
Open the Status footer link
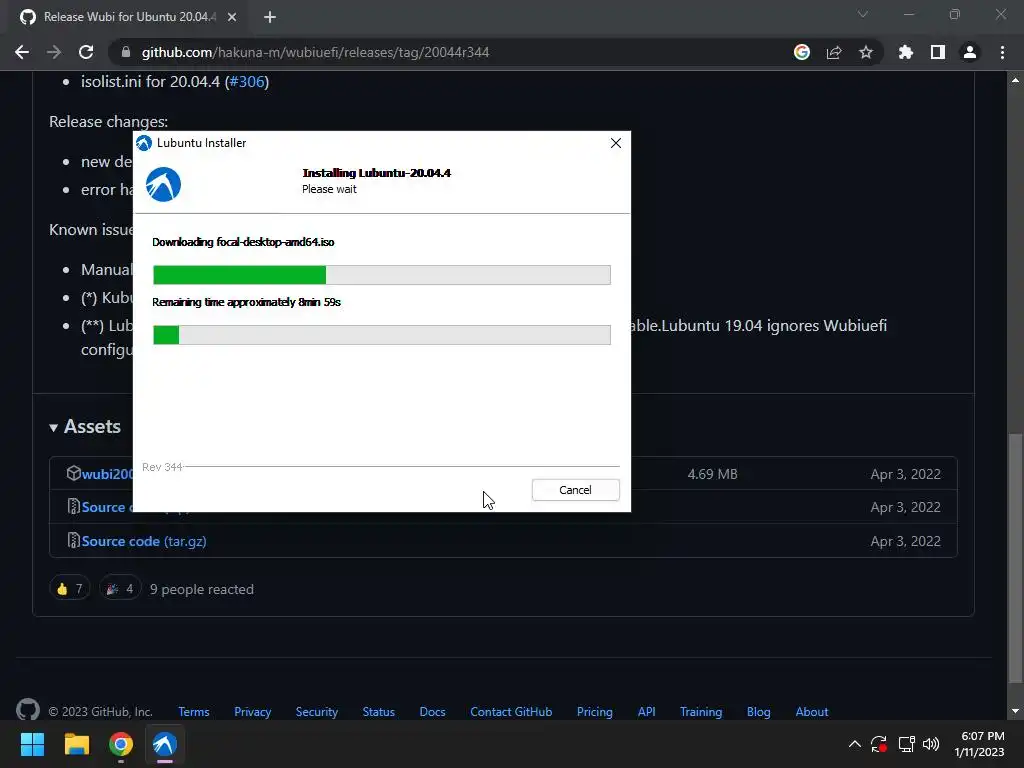point(379,712)
